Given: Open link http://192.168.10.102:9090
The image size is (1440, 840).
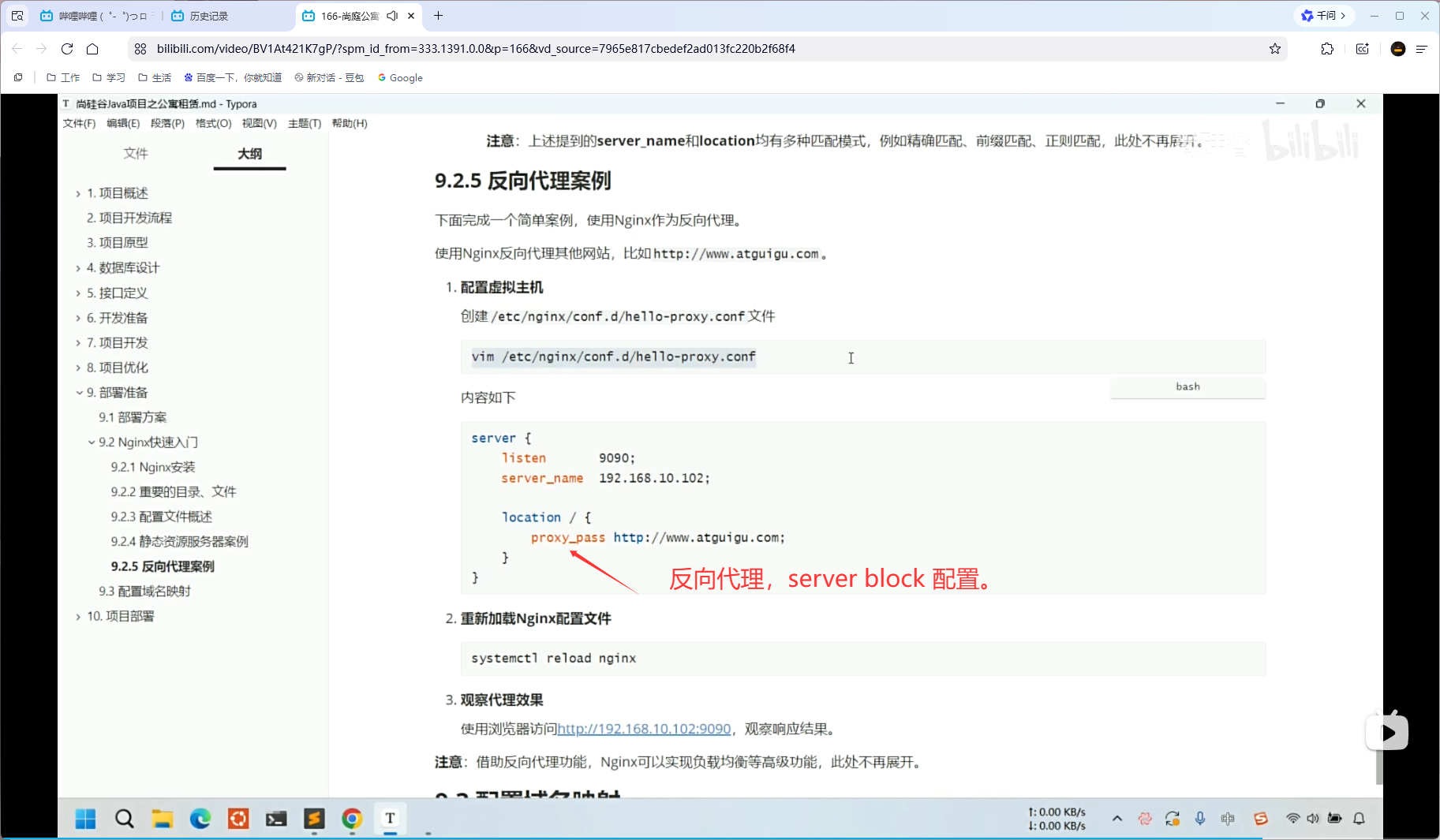Looking at the screenshot, I should point(644,729).
